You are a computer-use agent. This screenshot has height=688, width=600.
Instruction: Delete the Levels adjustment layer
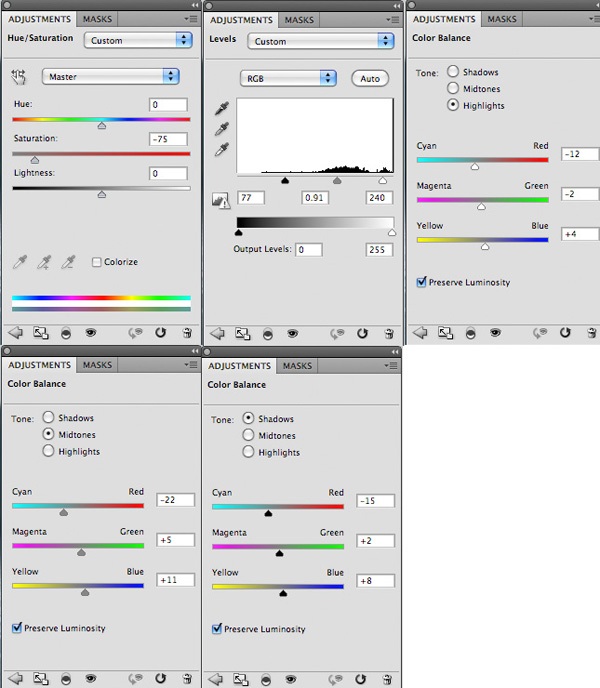[389, 334]
